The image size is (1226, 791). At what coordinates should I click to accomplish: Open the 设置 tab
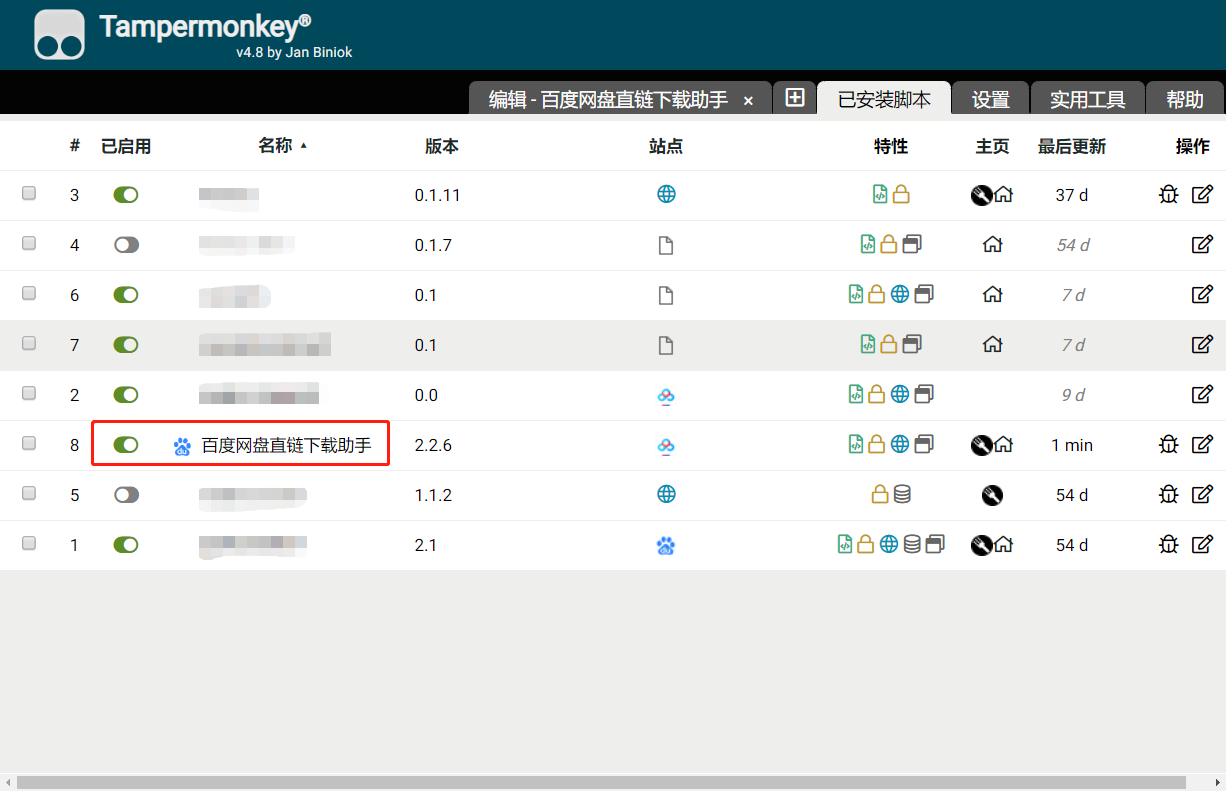pyautogui.click(x=991, y=99)
